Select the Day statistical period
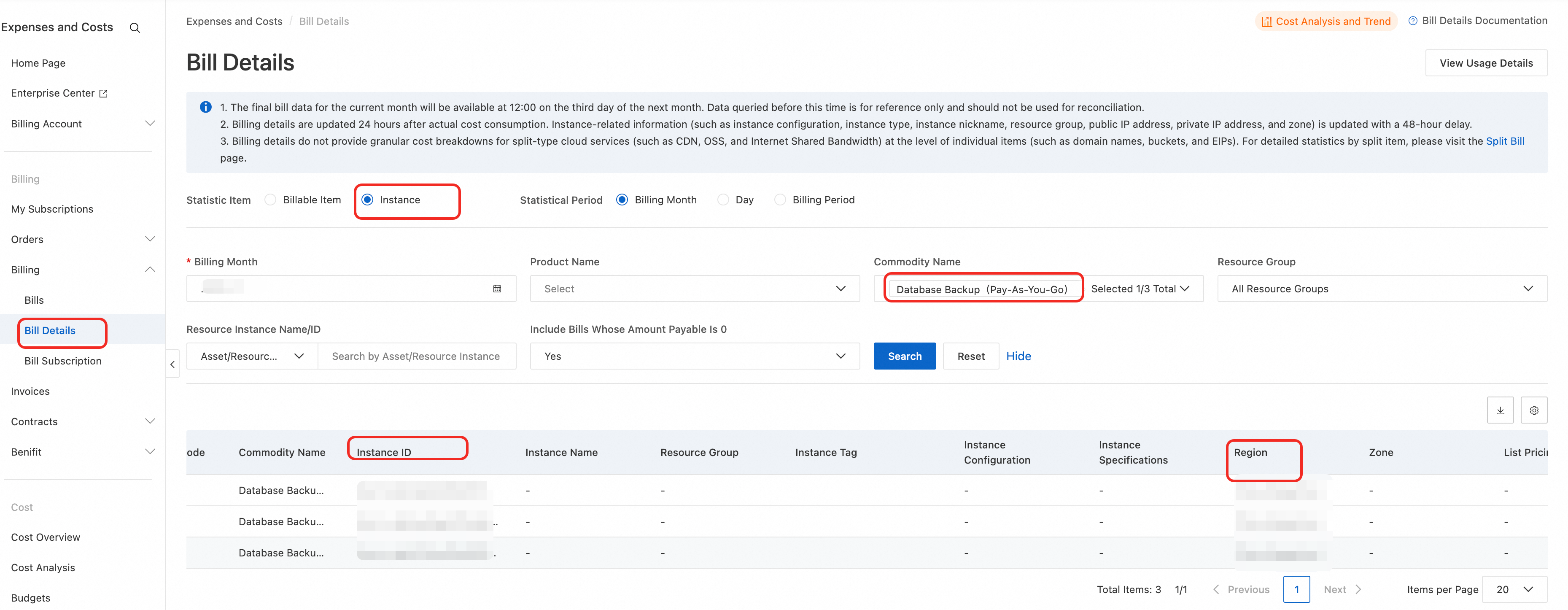 click(723, 200)
